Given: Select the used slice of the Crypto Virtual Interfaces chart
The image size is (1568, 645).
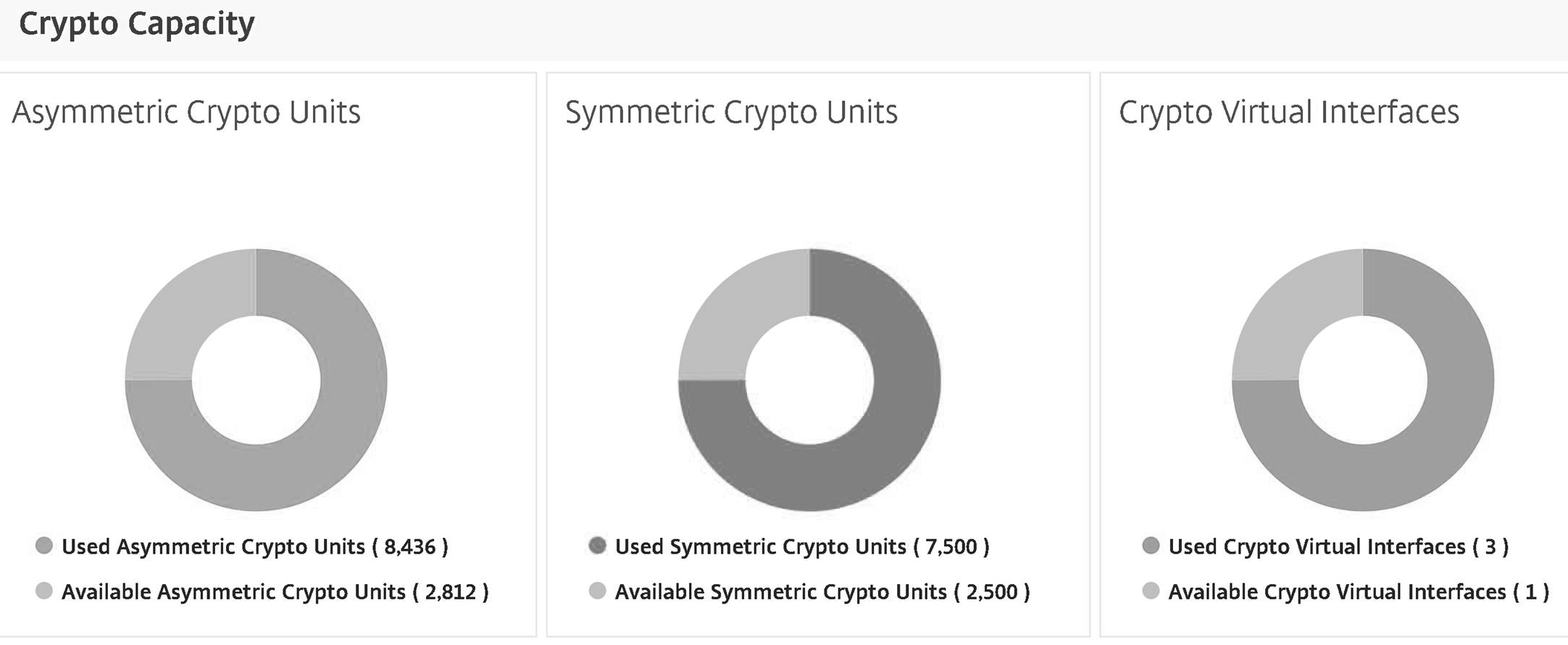Looking at the screenshot, I should (x=1426, y=442).
